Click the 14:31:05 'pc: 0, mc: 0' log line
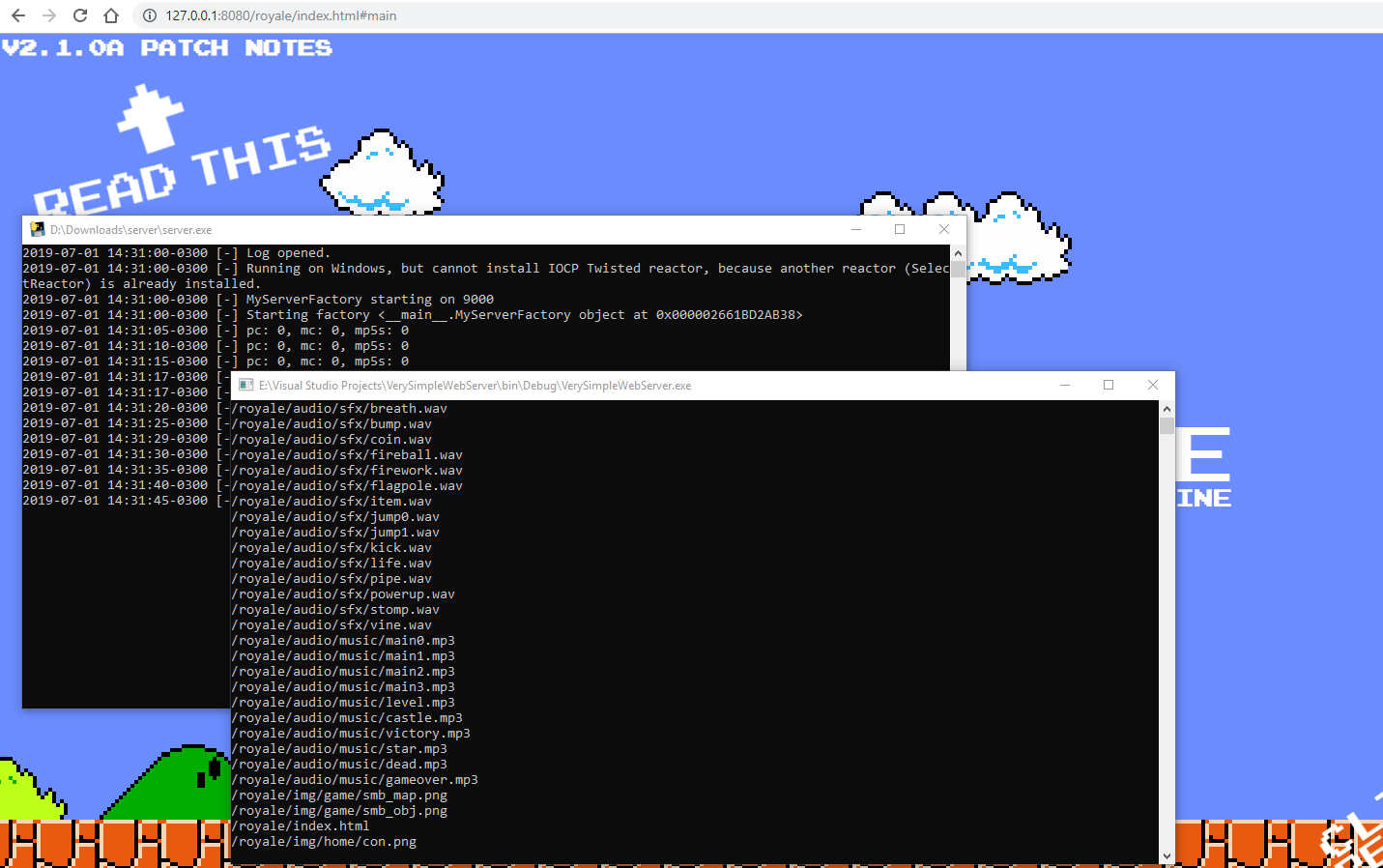 216,331
